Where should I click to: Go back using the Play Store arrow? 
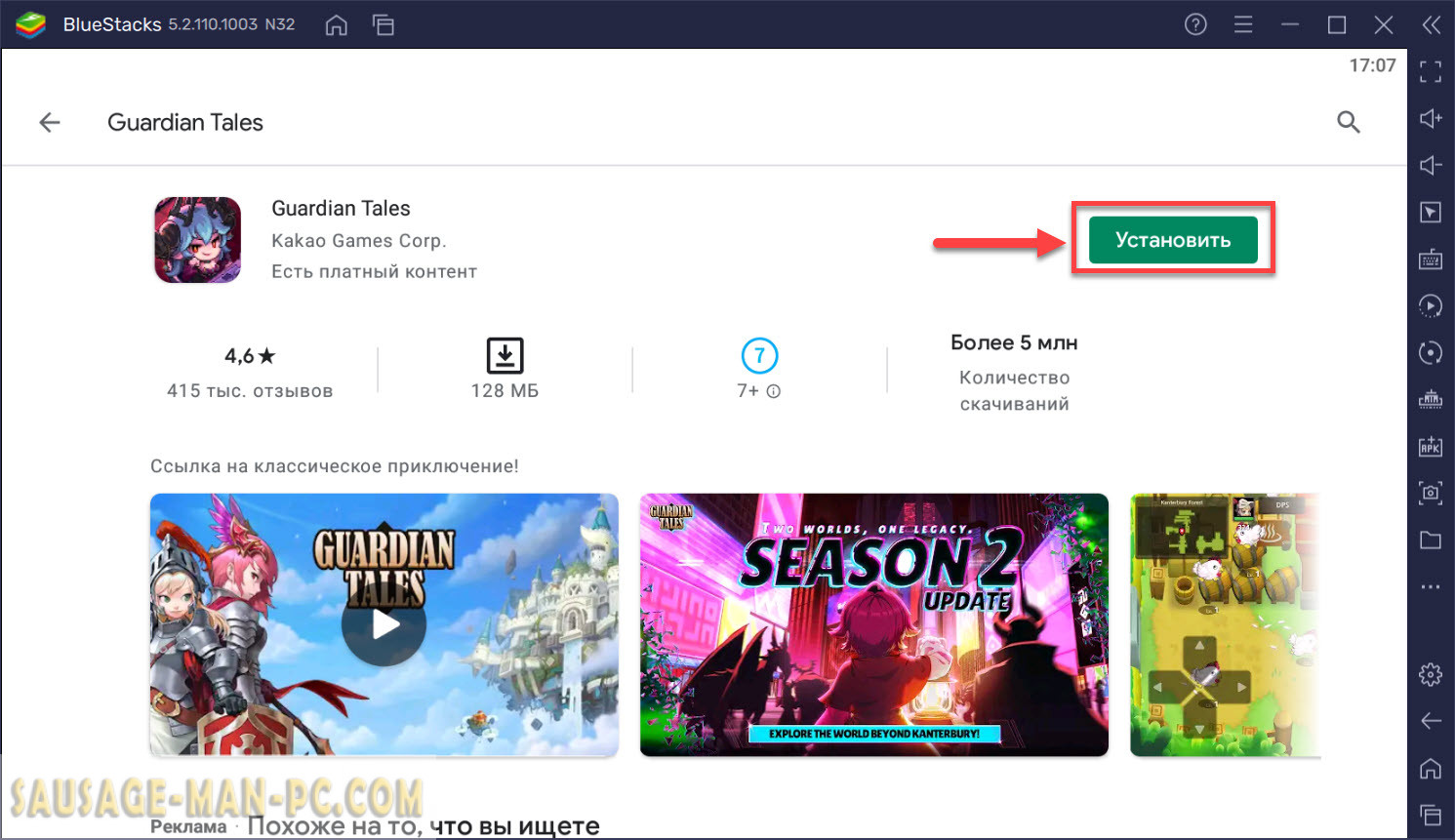(50, 122)
